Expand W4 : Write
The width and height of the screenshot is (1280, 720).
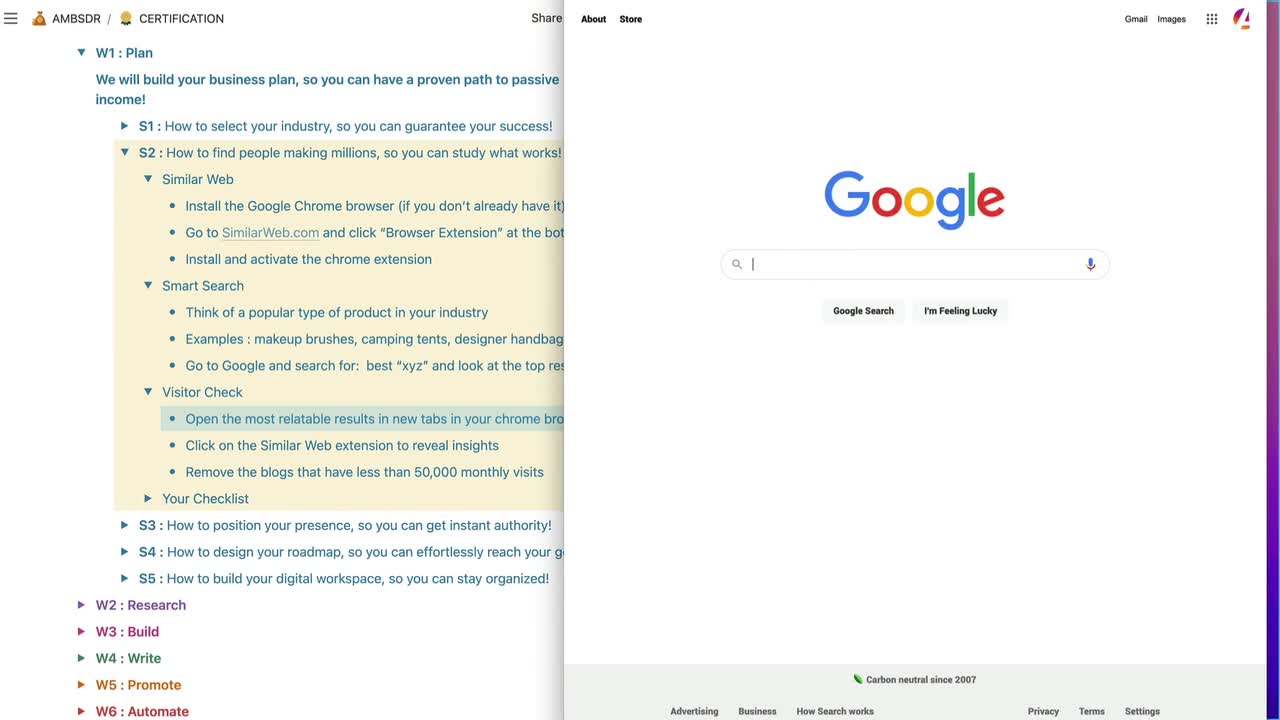pyautogui.click(x=82, y=658)
